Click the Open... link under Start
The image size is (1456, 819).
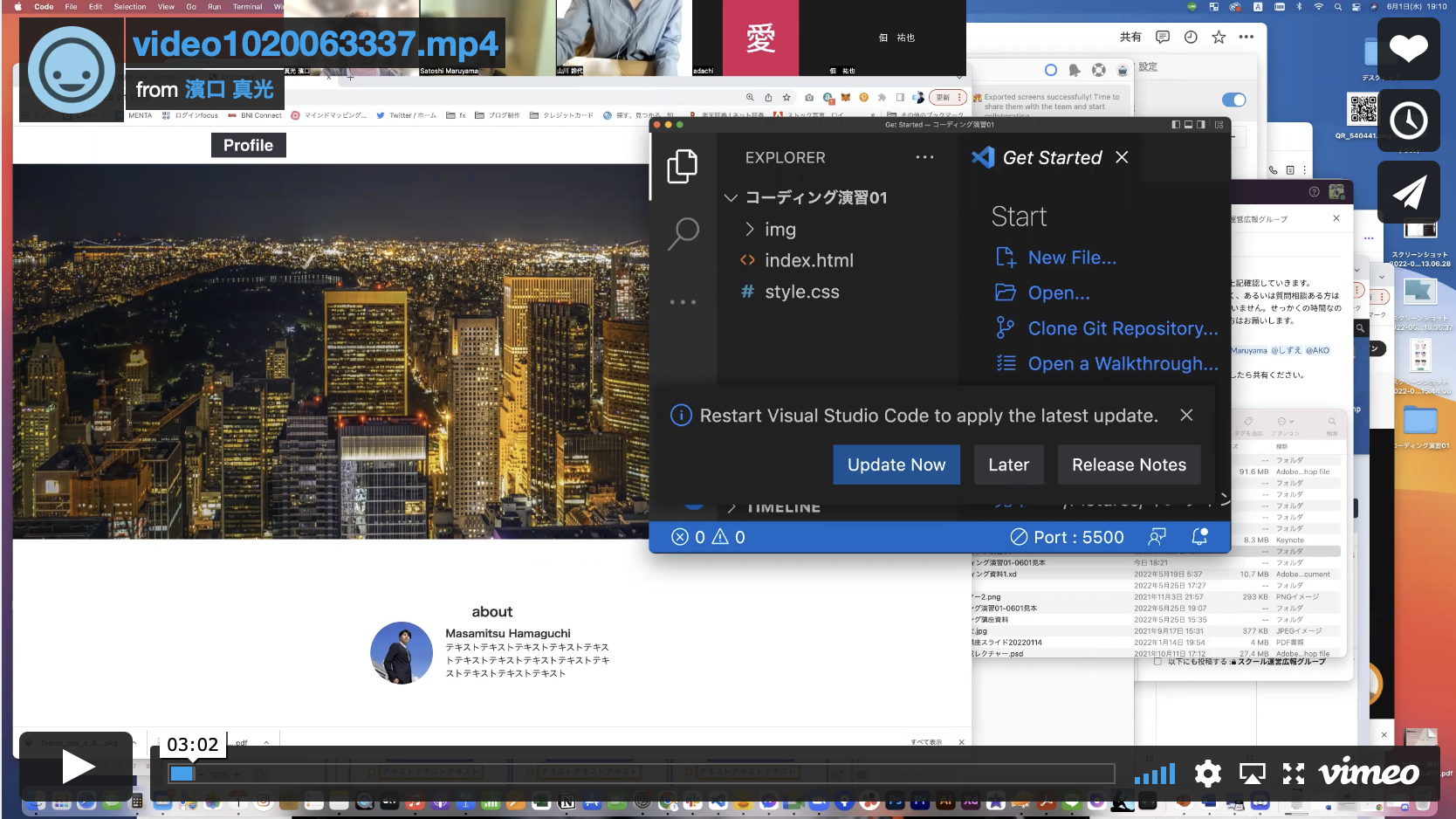tap(1059, 293)
